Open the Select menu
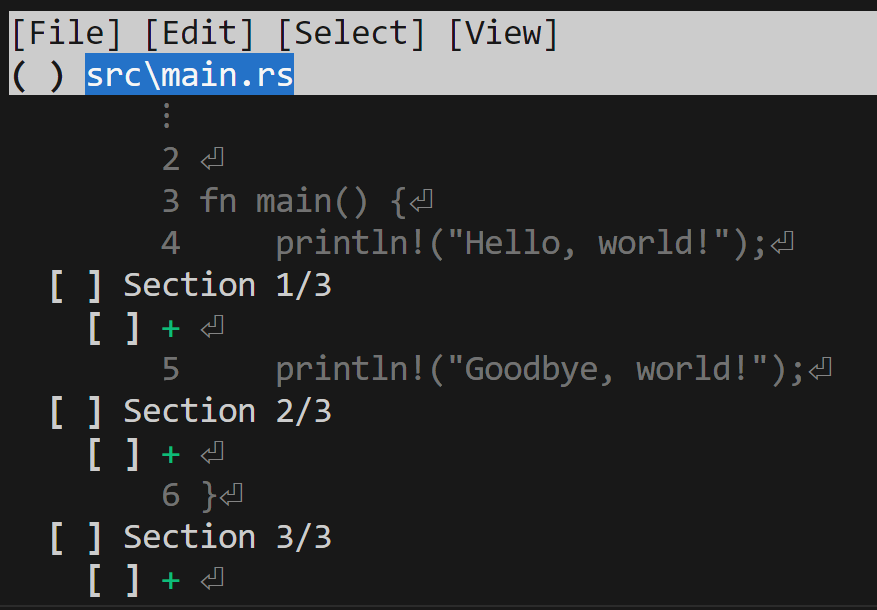Image resolution: width=877 pixels, height=610 pixels. click(351, 33)
